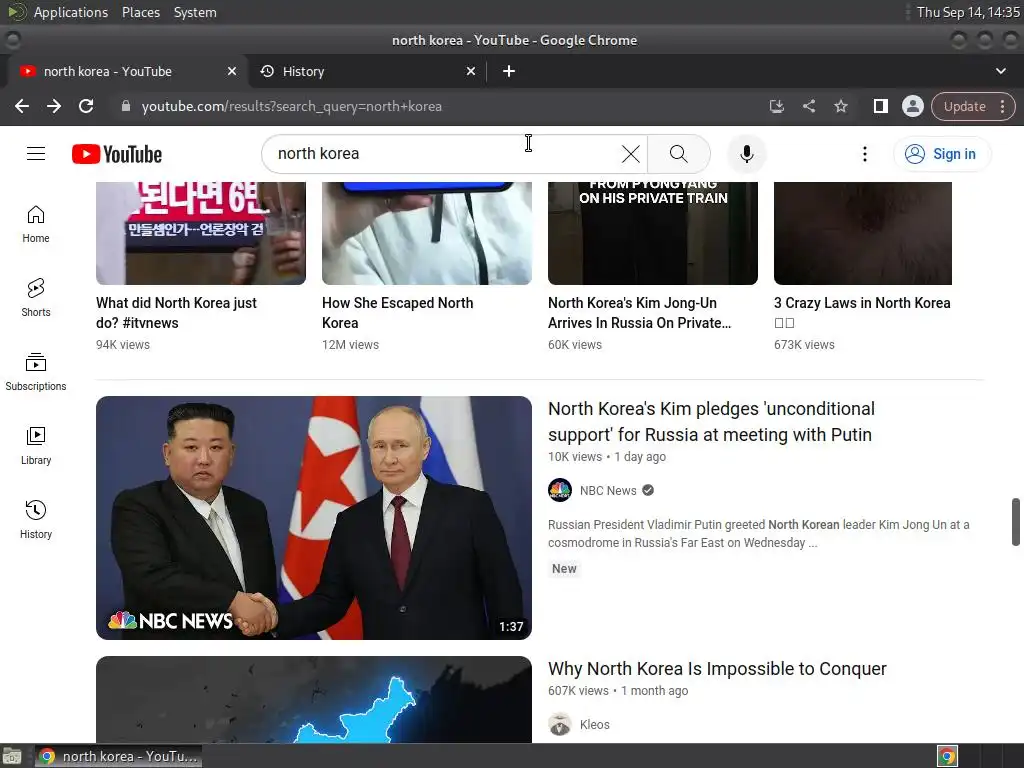Open a new Chrome tab

tap(509, 71)
